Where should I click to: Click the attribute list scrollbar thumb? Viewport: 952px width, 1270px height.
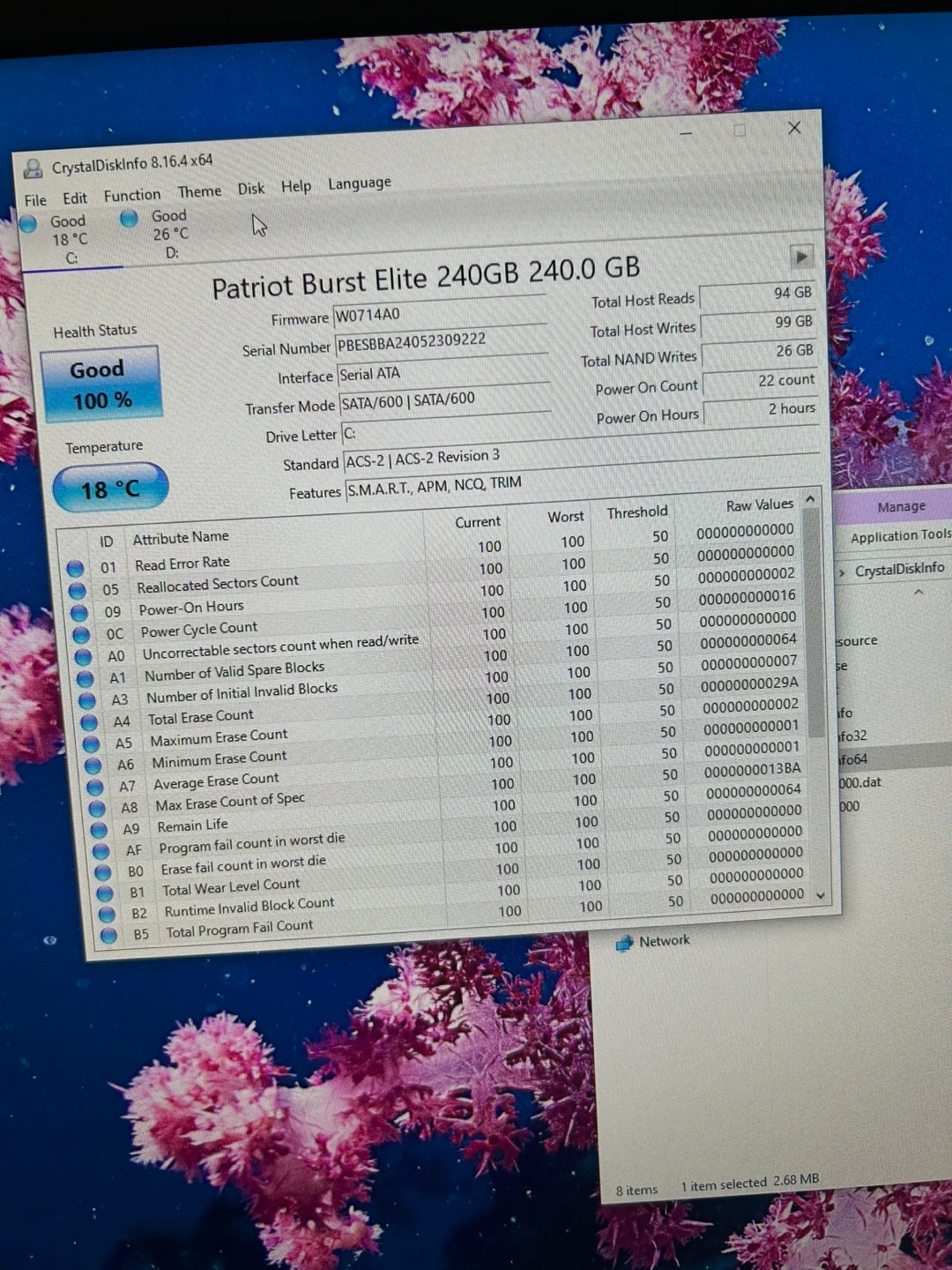pos(814,622)
